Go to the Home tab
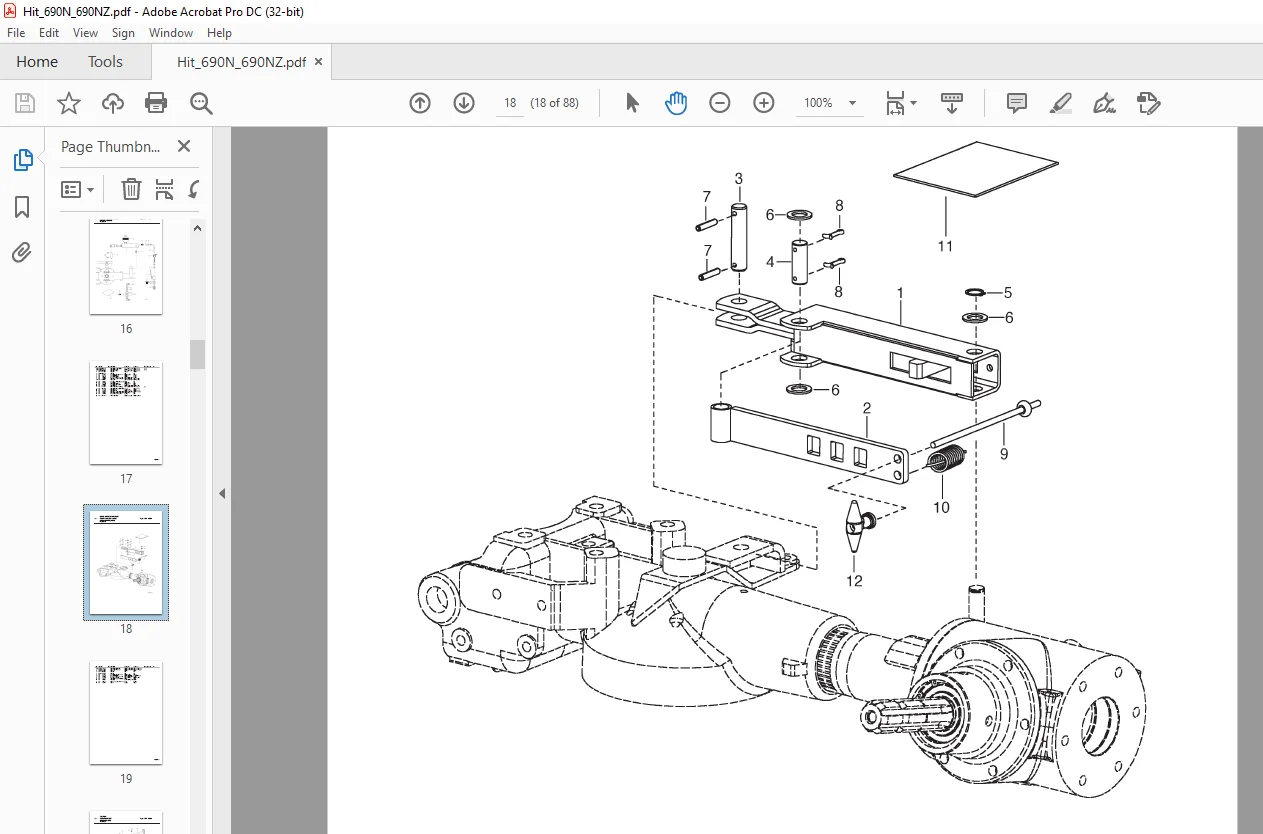1263x834 pixels. coord(37,62)
